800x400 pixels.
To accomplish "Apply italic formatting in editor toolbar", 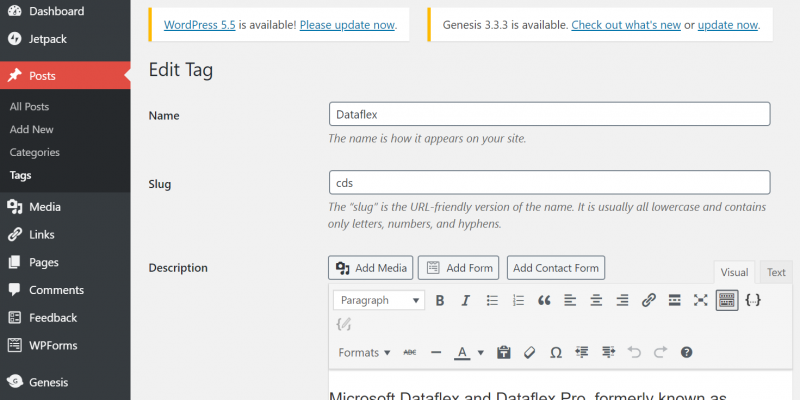I will (465, 301).
